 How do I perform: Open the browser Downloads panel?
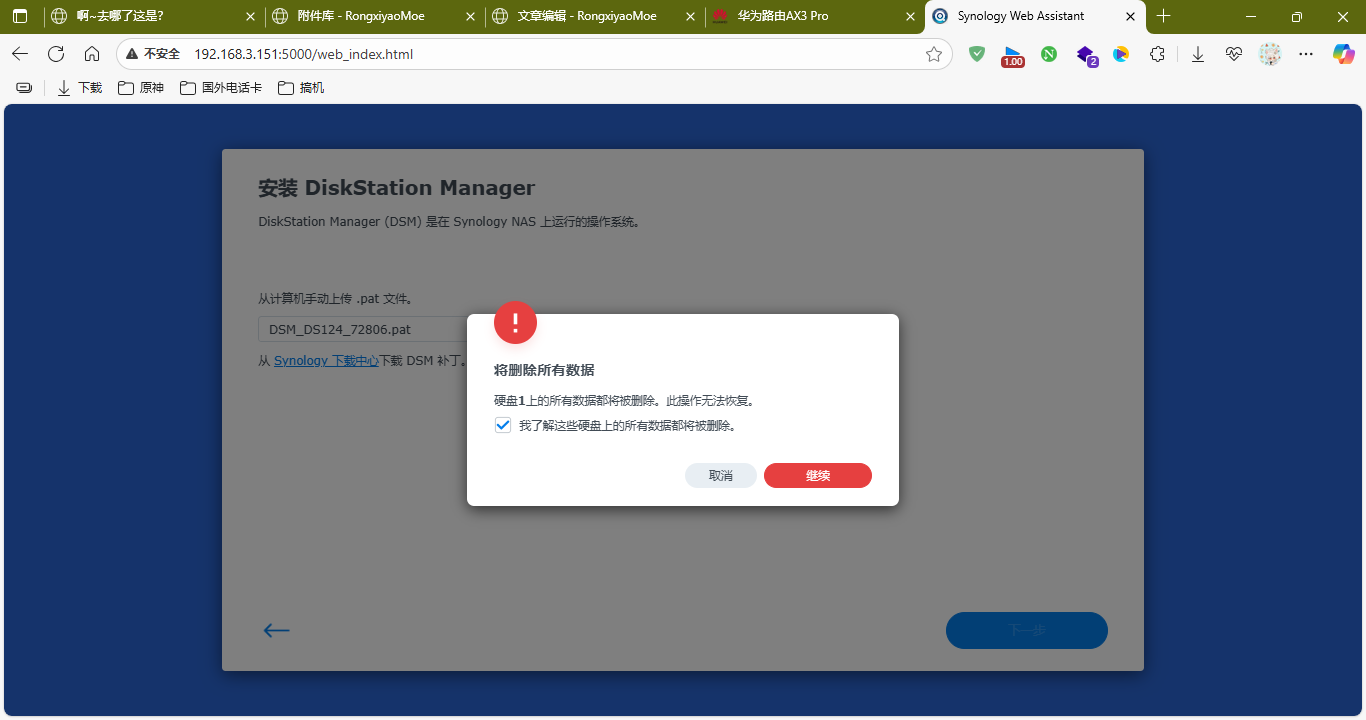pyautogui.click(x=1198, y=54)
